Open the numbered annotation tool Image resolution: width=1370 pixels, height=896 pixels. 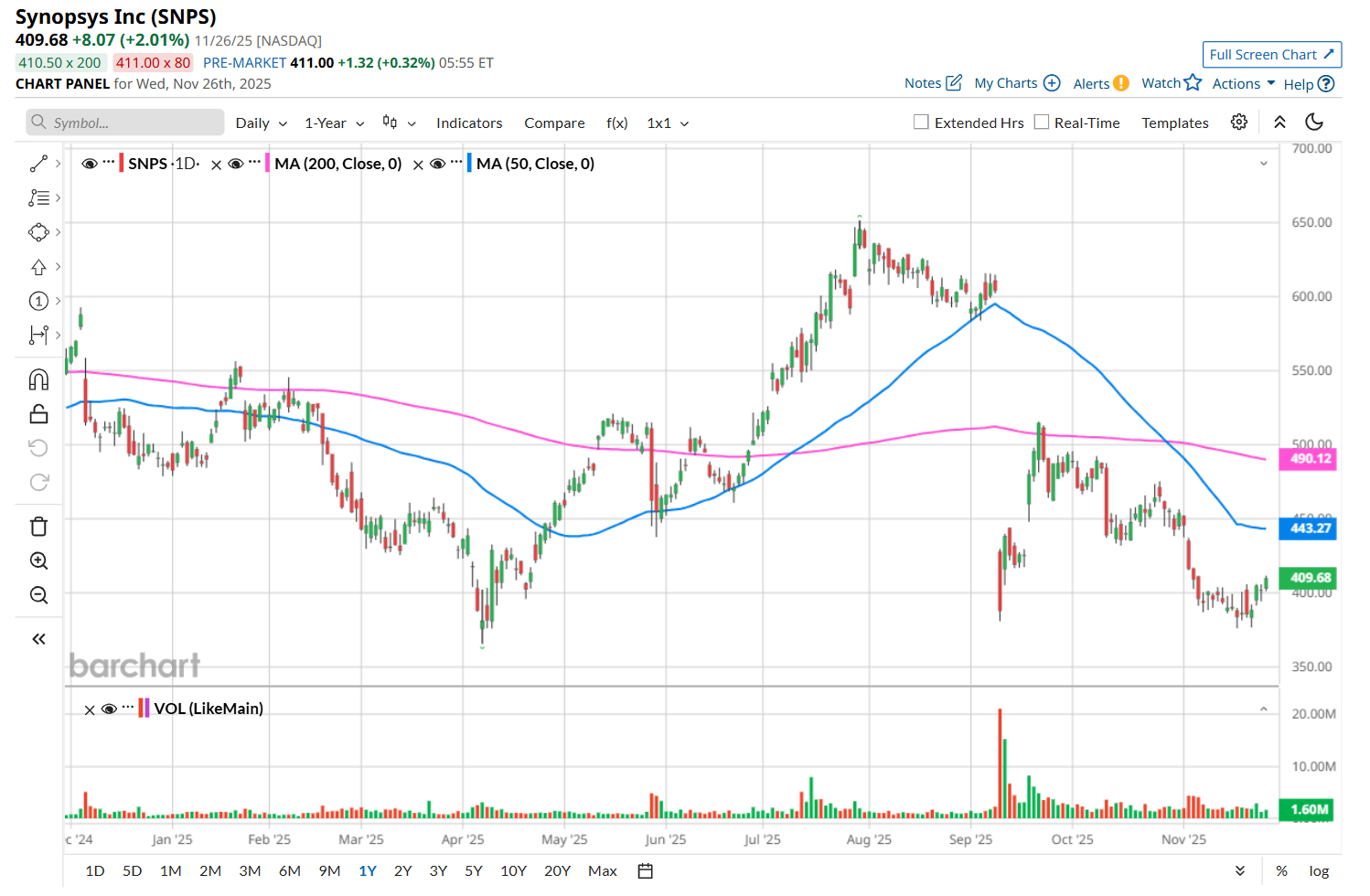tap(38, 301)
